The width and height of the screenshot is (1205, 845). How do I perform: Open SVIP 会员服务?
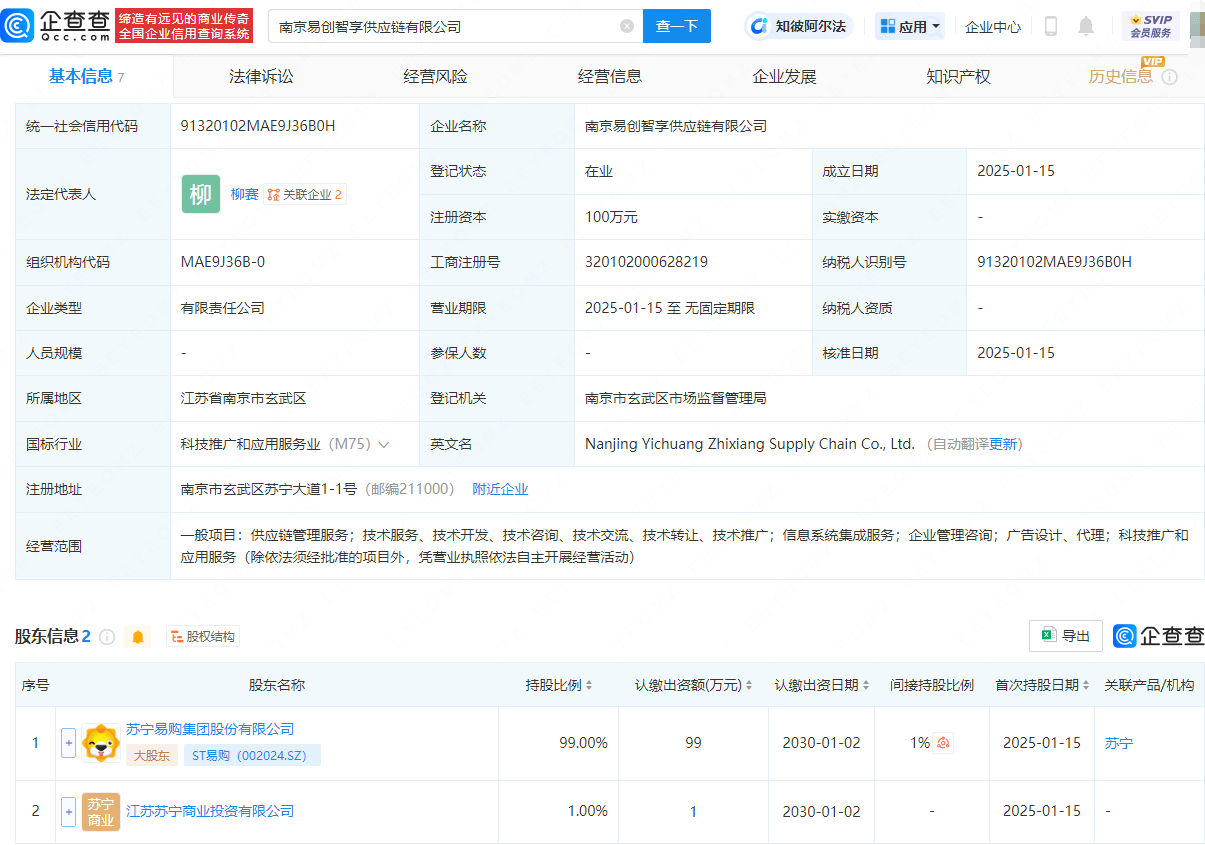(x=1150, y=26)
